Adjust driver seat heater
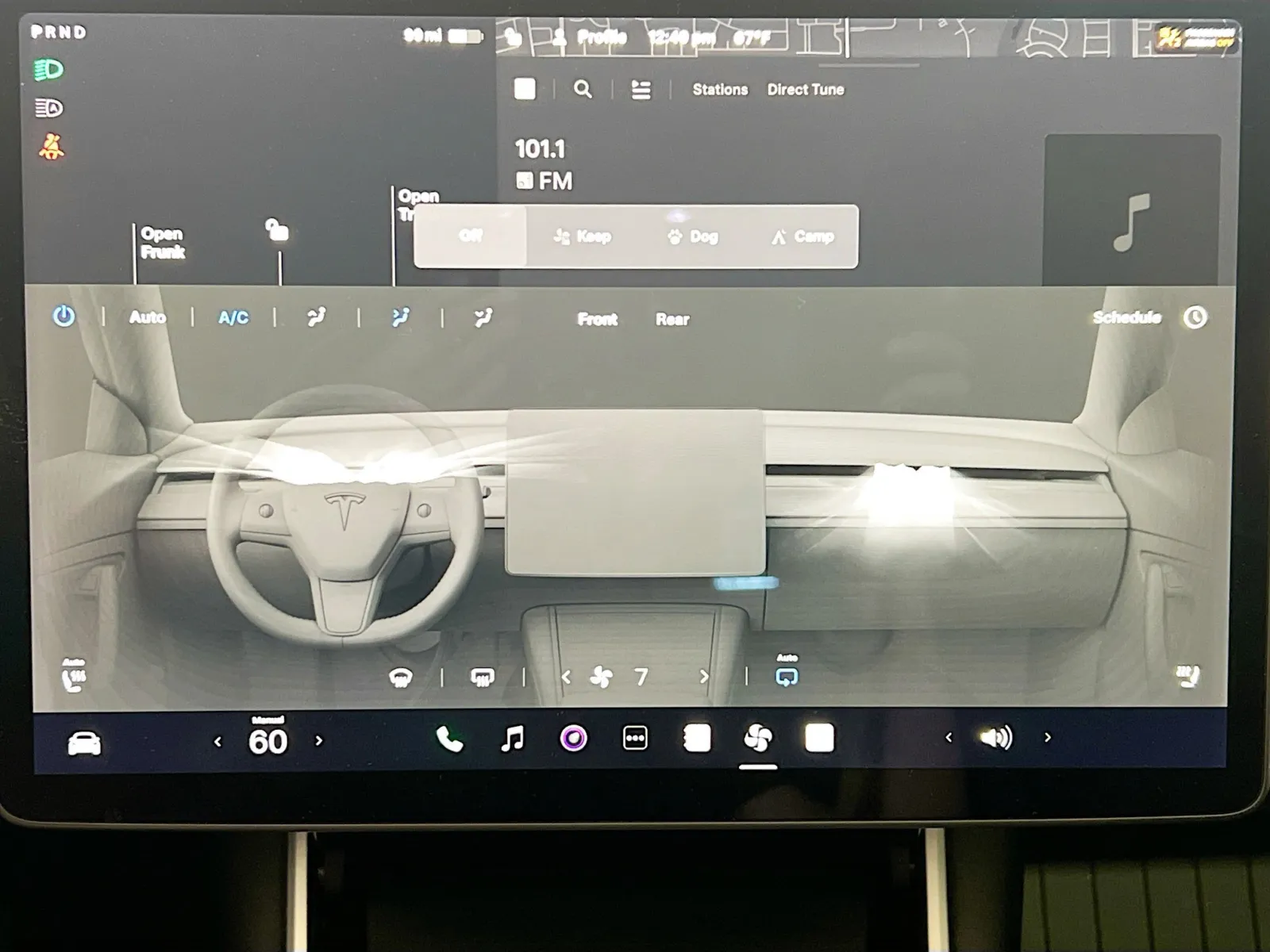Viewport: 1270px width, 952px height. (x=74, y=676)
